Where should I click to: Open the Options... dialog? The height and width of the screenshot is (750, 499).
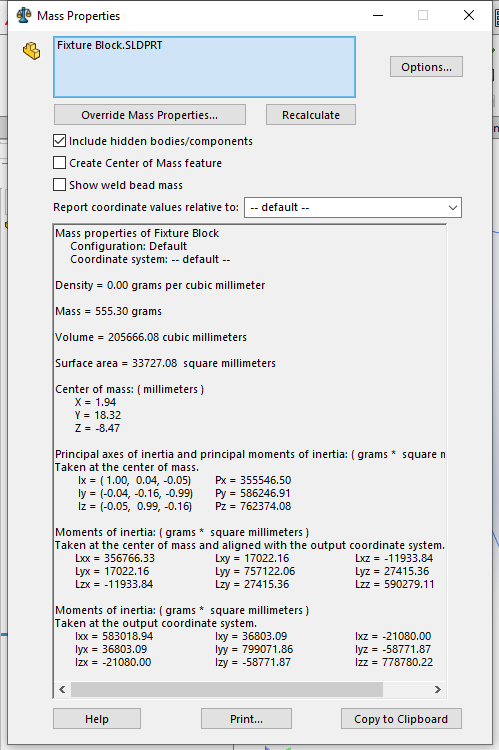426,67
